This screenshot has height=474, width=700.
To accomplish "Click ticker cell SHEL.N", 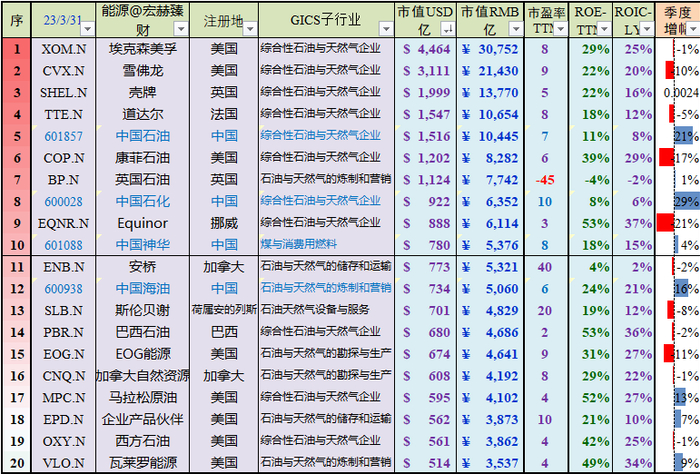I will click(63, 93).
